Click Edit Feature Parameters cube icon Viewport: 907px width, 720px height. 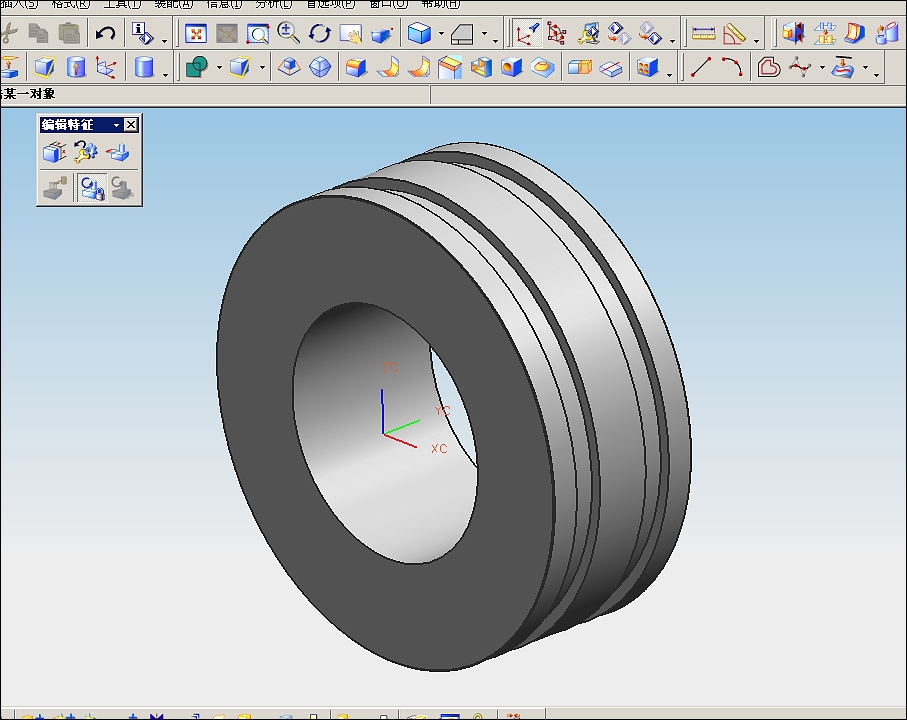pos(54,153)
